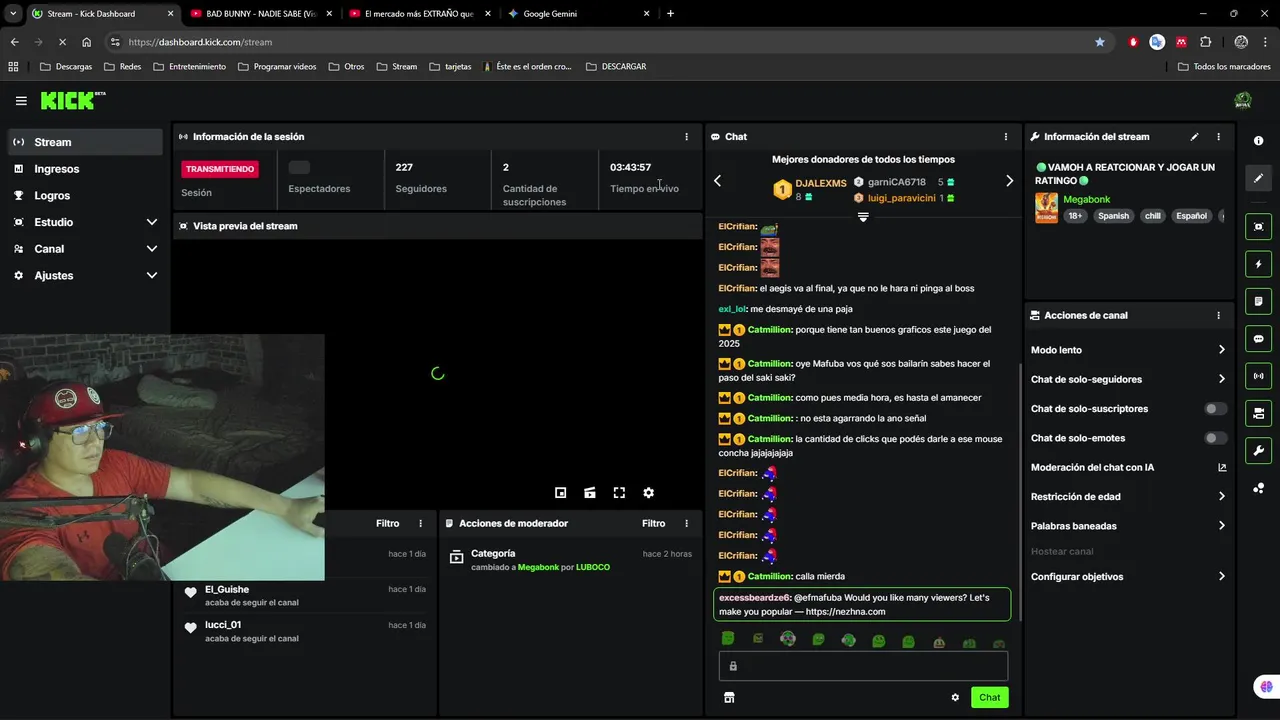The height and width of the screenshot is (720, 1280).
Task: Bookmark this page with the star icon
Action: click(x=1100, y=42)
